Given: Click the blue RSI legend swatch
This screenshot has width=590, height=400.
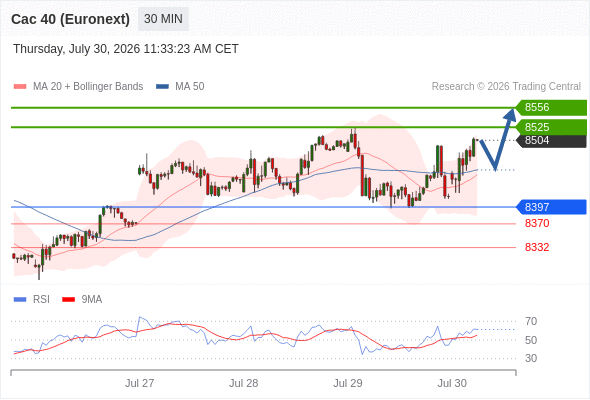Looking at the screenshot, I should (x=20, y=300).
